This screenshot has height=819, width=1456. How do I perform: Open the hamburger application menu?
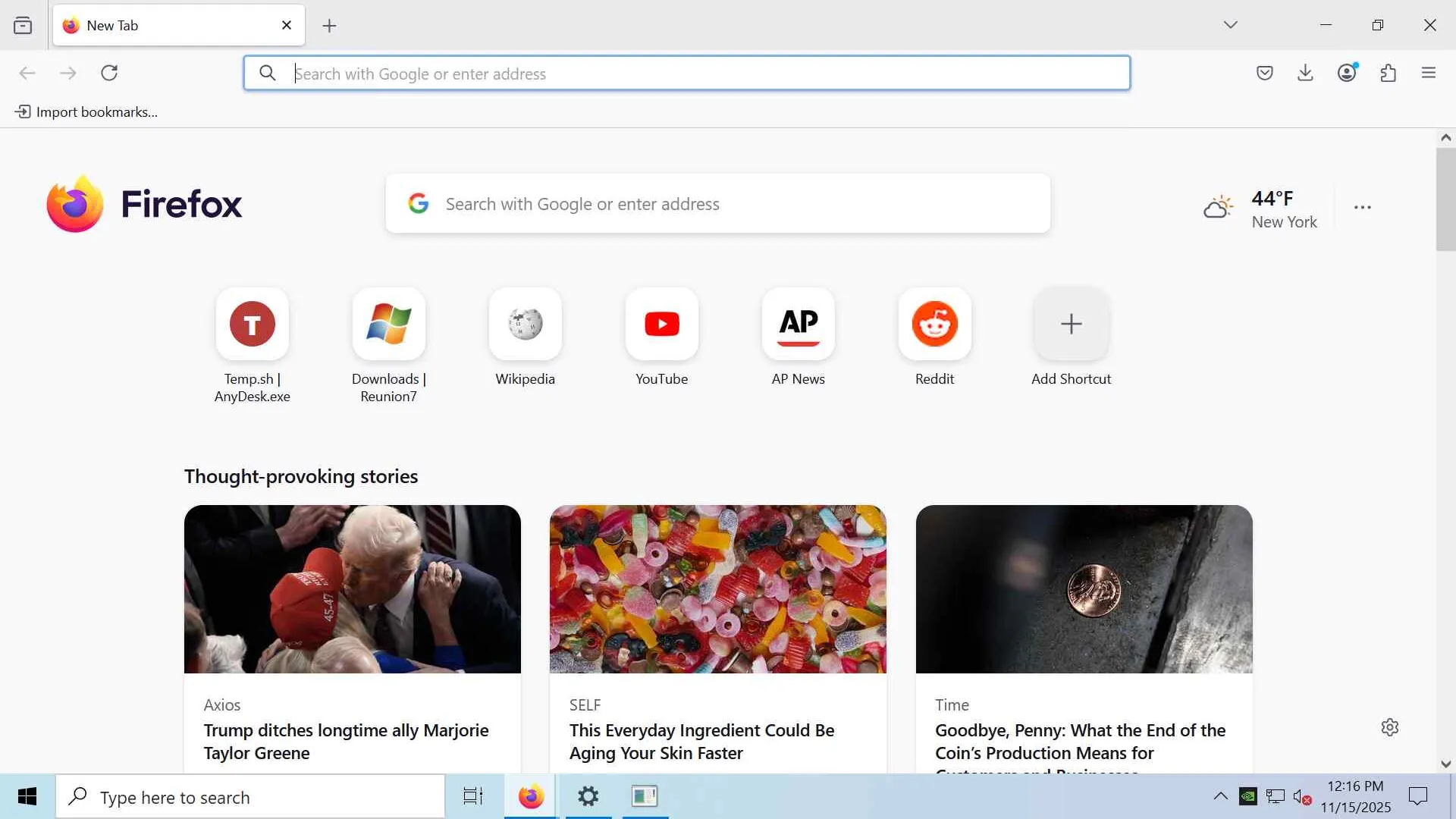(1429, 73)
